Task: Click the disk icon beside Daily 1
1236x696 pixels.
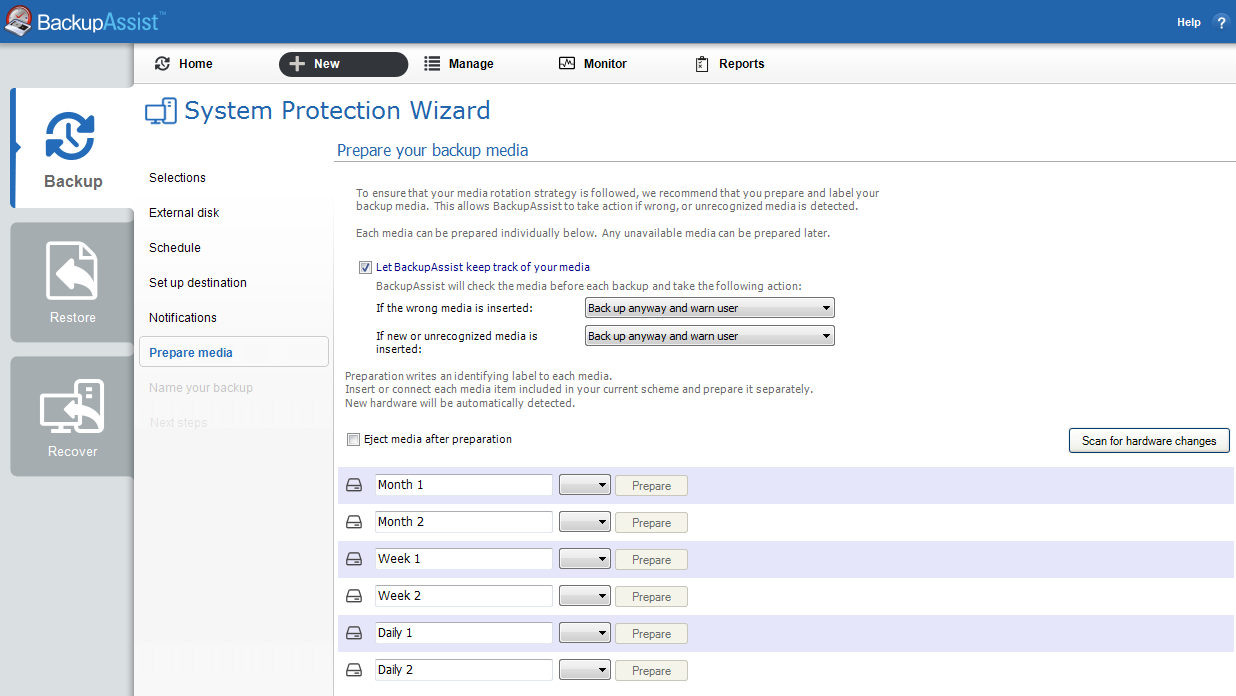Action: point(354,633)
